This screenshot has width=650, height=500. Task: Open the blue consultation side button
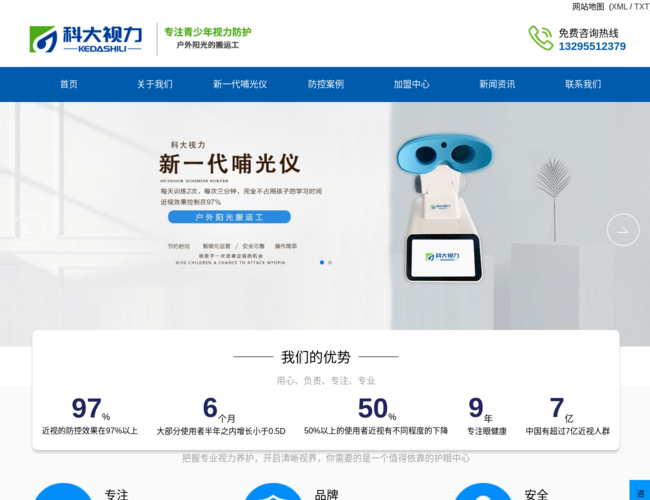click(640, 490)
